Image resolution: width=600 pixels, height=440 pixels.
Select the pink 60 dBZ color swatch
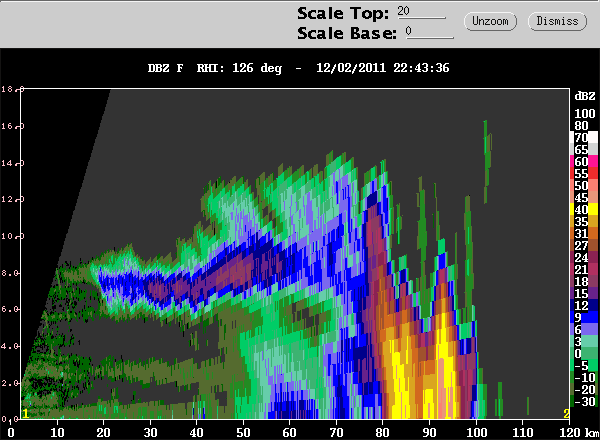pos(584,161)
